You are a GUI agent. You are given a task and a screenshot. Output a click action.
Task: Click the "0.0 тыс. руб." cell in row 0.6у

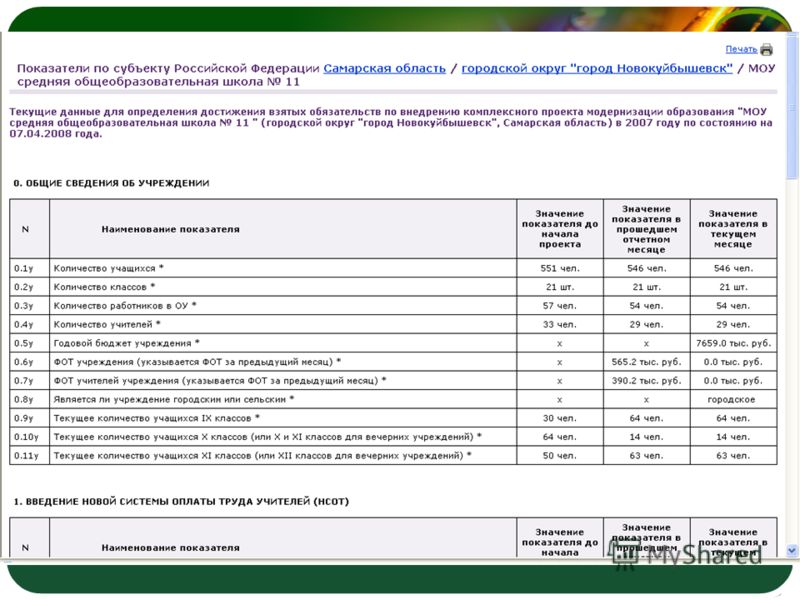click(x=733, y=362)
